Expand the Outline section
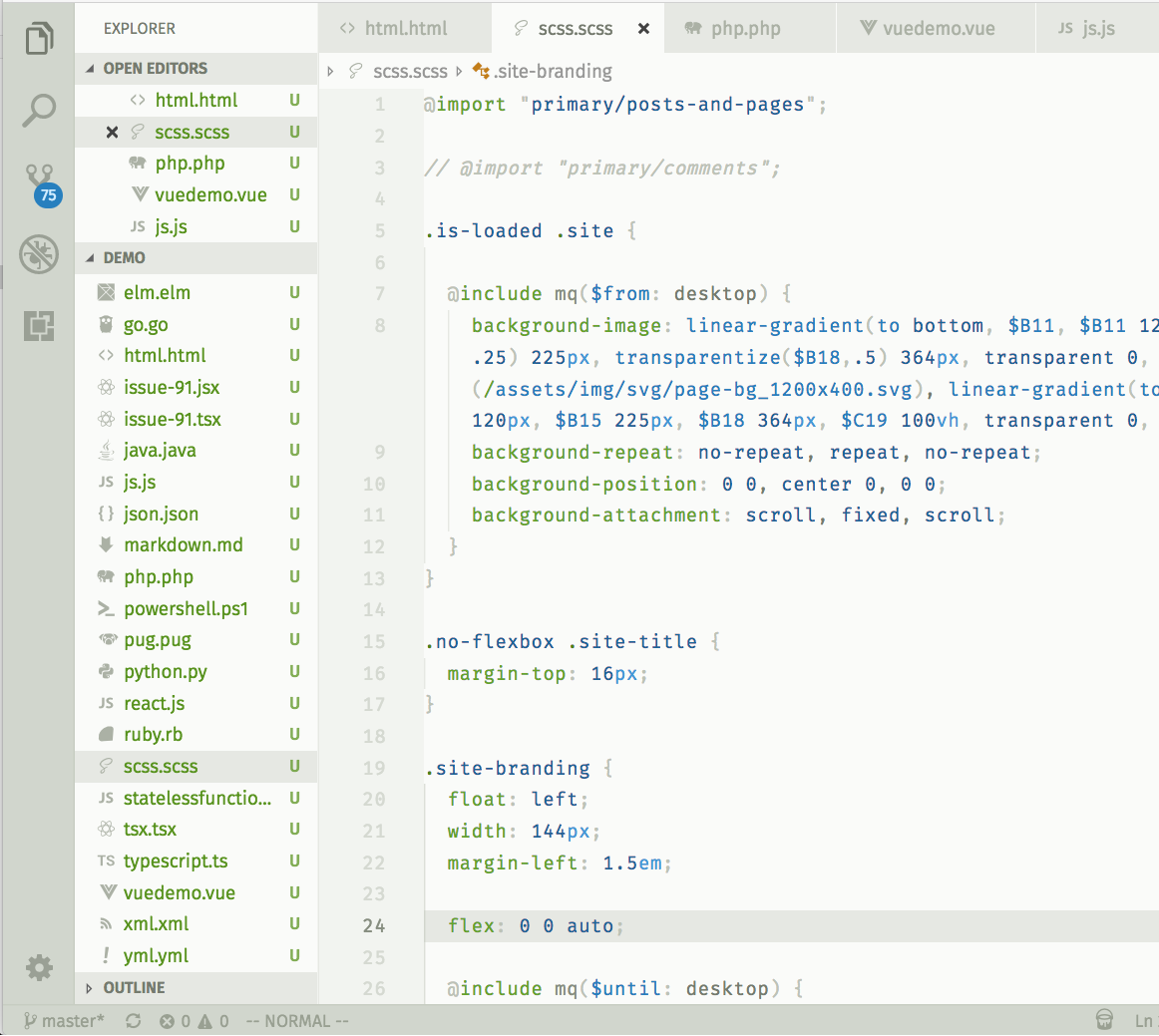 point(134,987)
